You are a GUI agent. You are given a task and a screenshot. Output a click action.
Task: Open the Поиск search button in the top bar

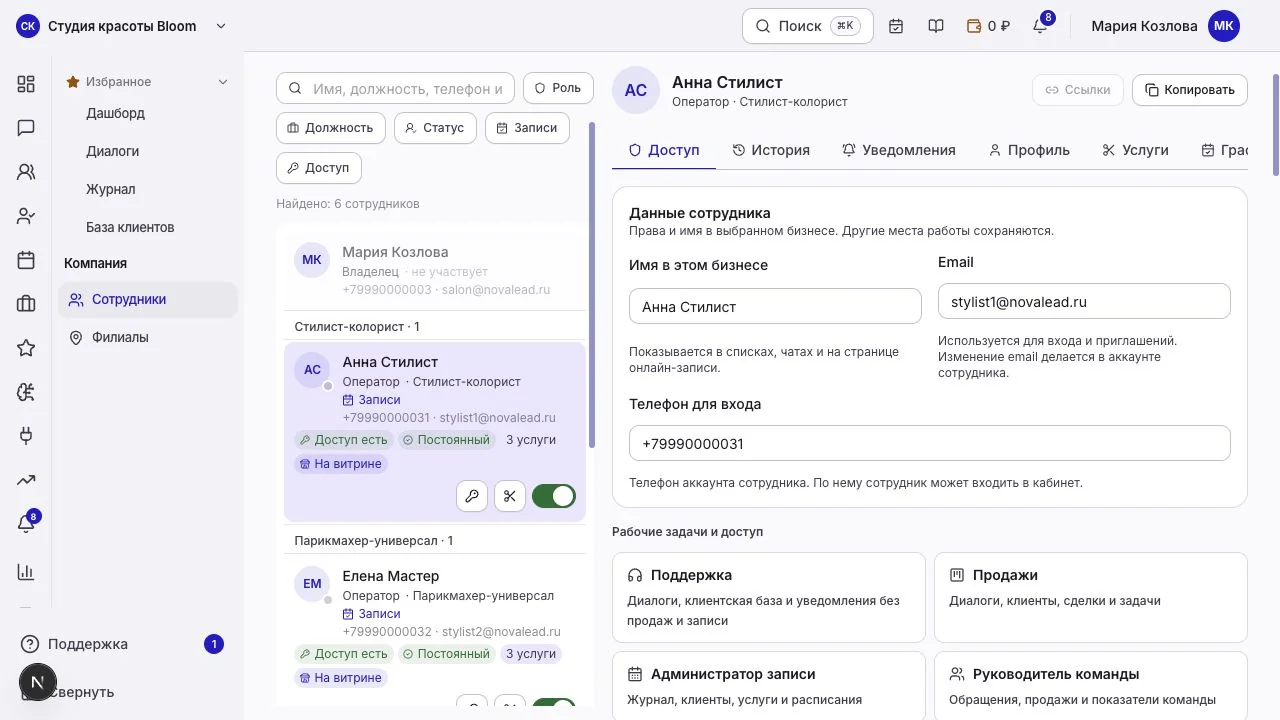(808, 26)
